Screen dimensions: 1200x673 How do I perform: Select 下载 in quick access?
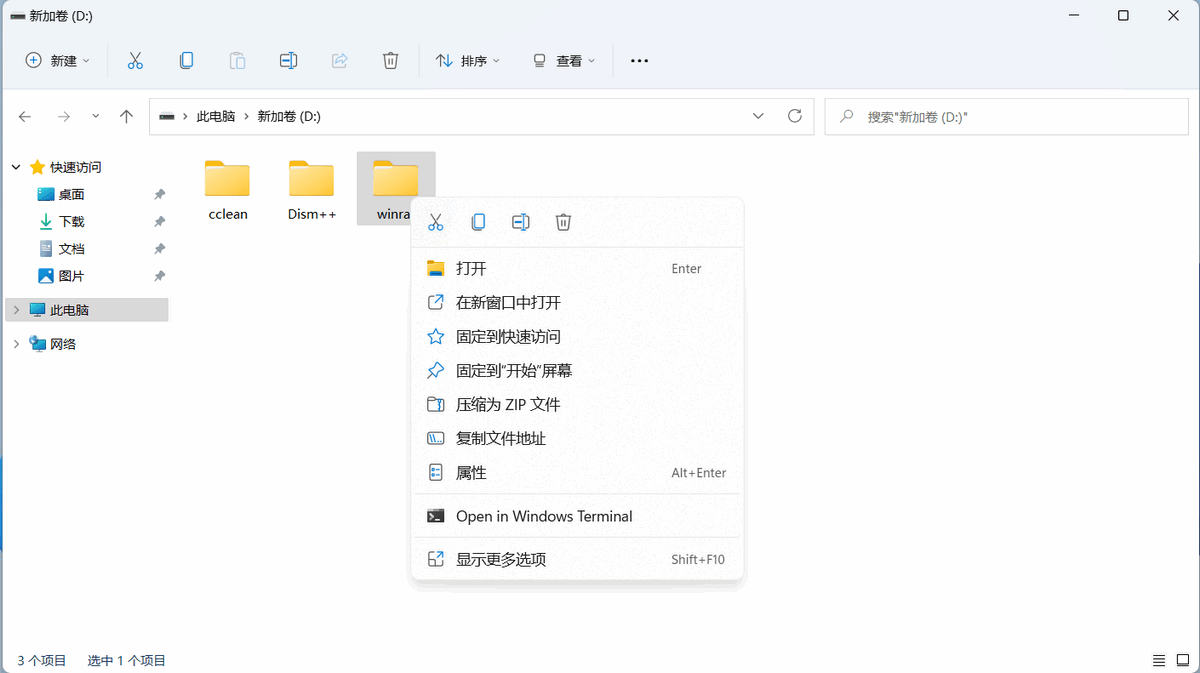71,222
